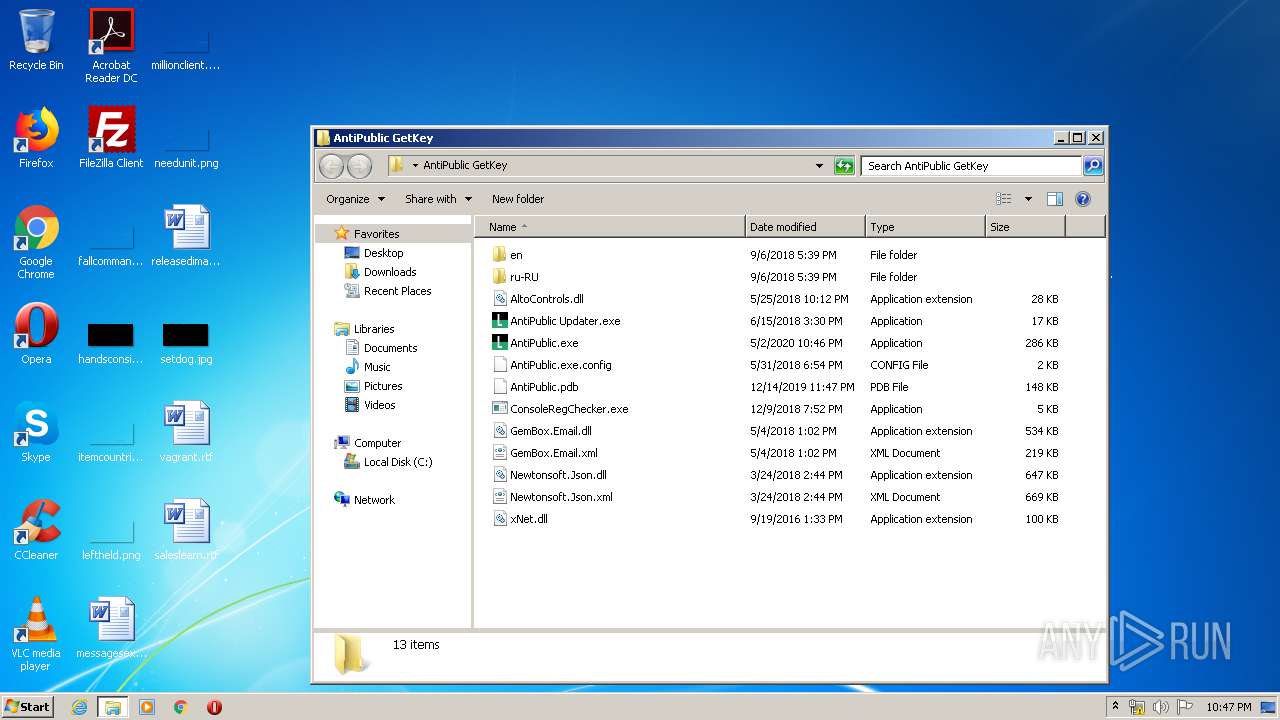
Task: Click the New folder button
Action: [518, 199]
